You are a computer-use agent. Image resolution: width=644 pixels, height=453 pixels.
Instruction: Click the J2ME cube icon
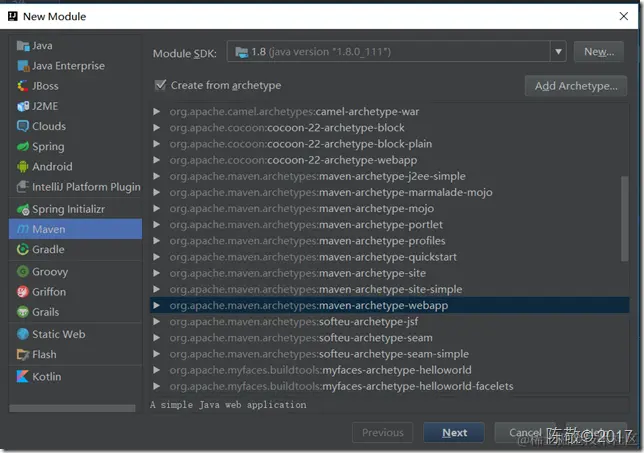click(23, 106)
